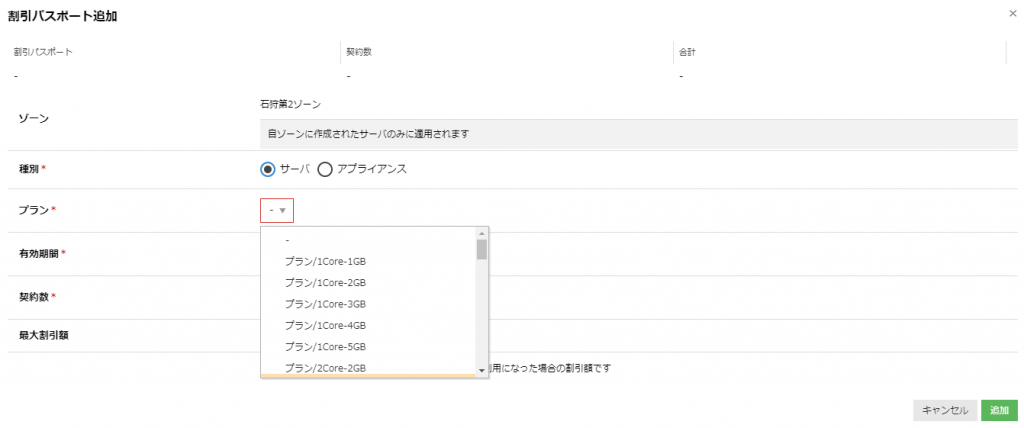
Task: Click the plan list scrollbar thumb
Action: (482, 249)
